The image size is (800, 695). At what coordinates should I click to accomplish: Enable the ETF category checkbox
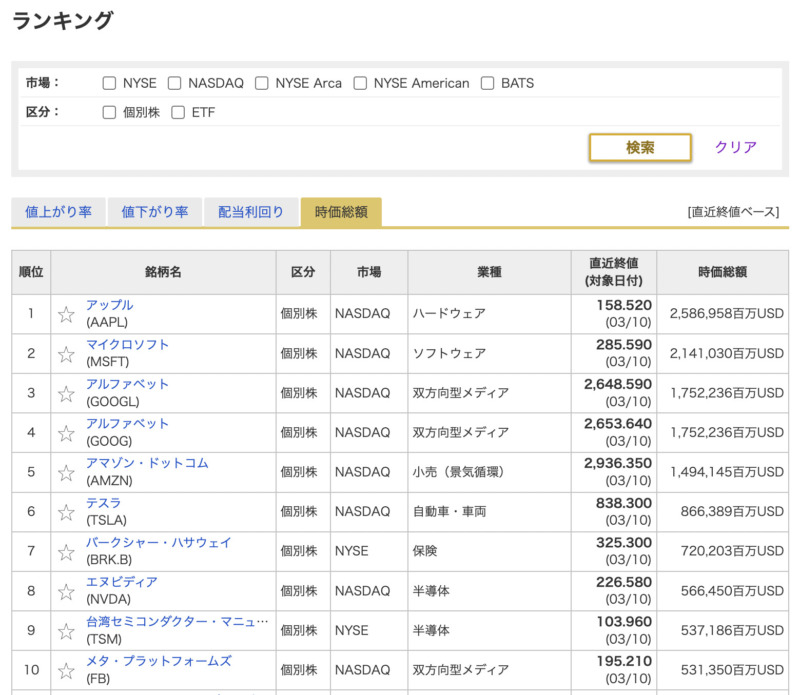click(x=178, y=112)
